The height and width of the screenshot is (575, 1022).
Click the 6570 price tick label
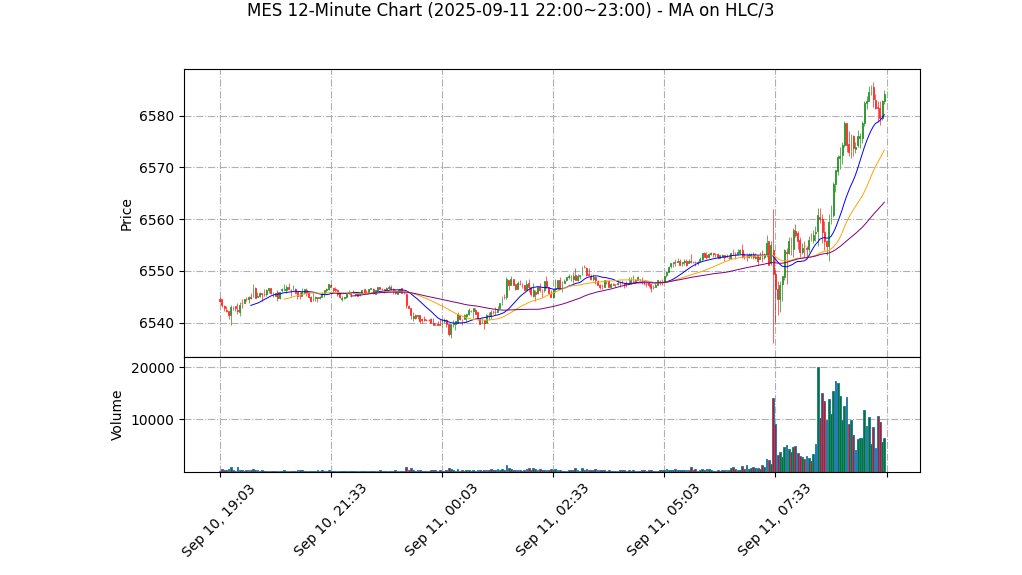[157, 168]
